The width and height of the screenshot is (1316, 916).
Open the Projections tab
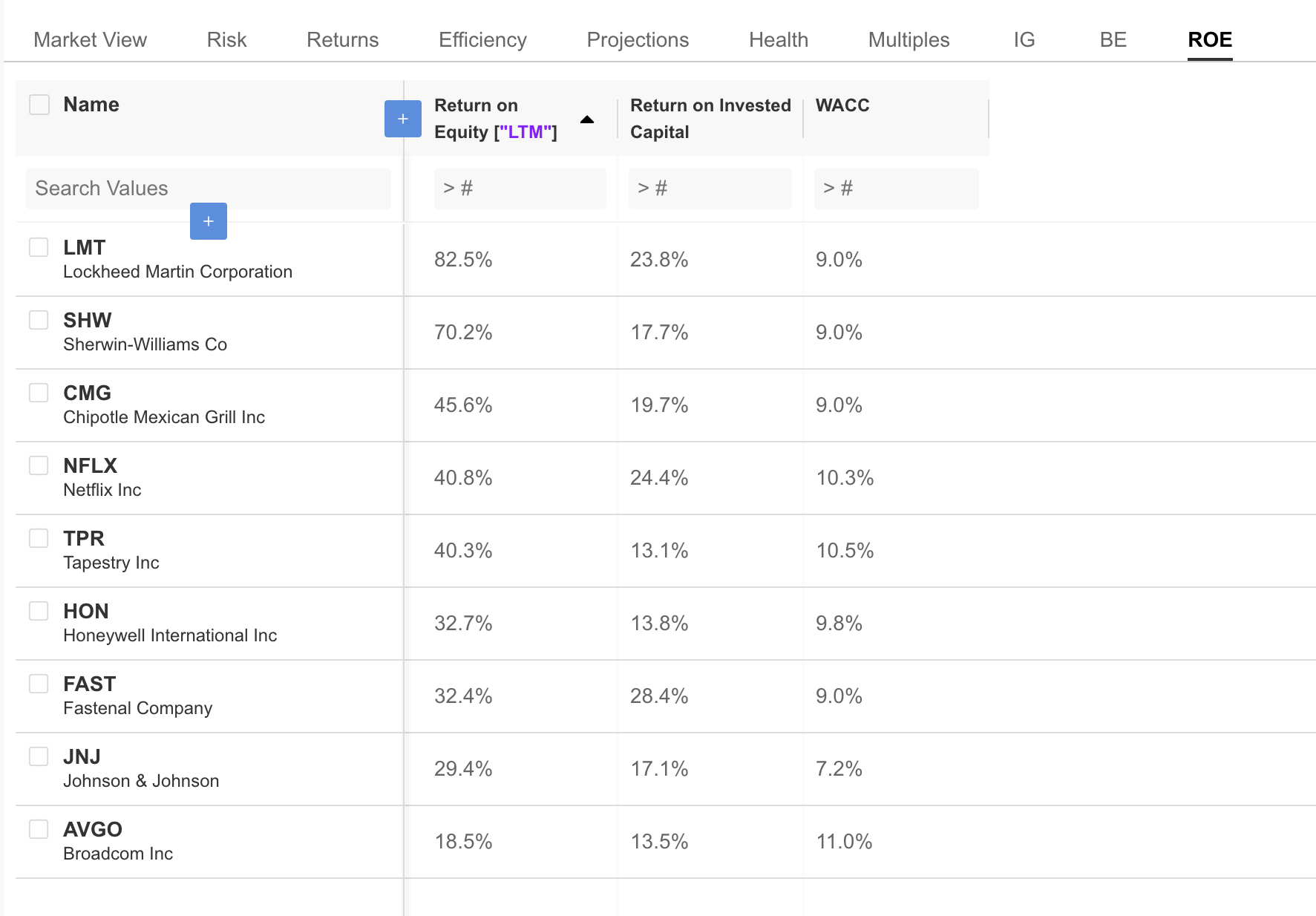[638, 40]
